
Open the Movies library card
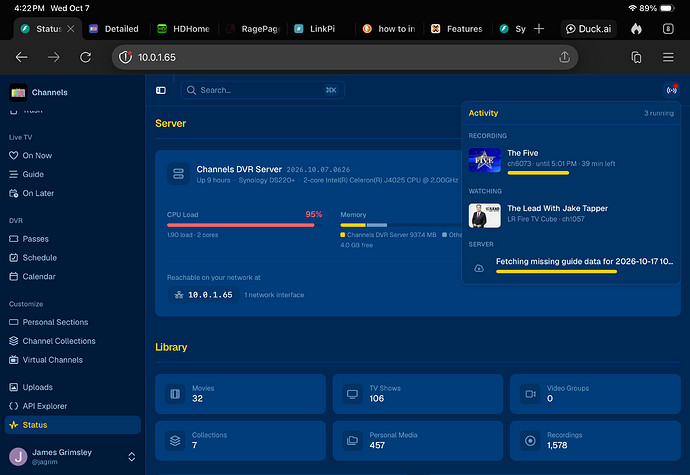coord(240,394)
